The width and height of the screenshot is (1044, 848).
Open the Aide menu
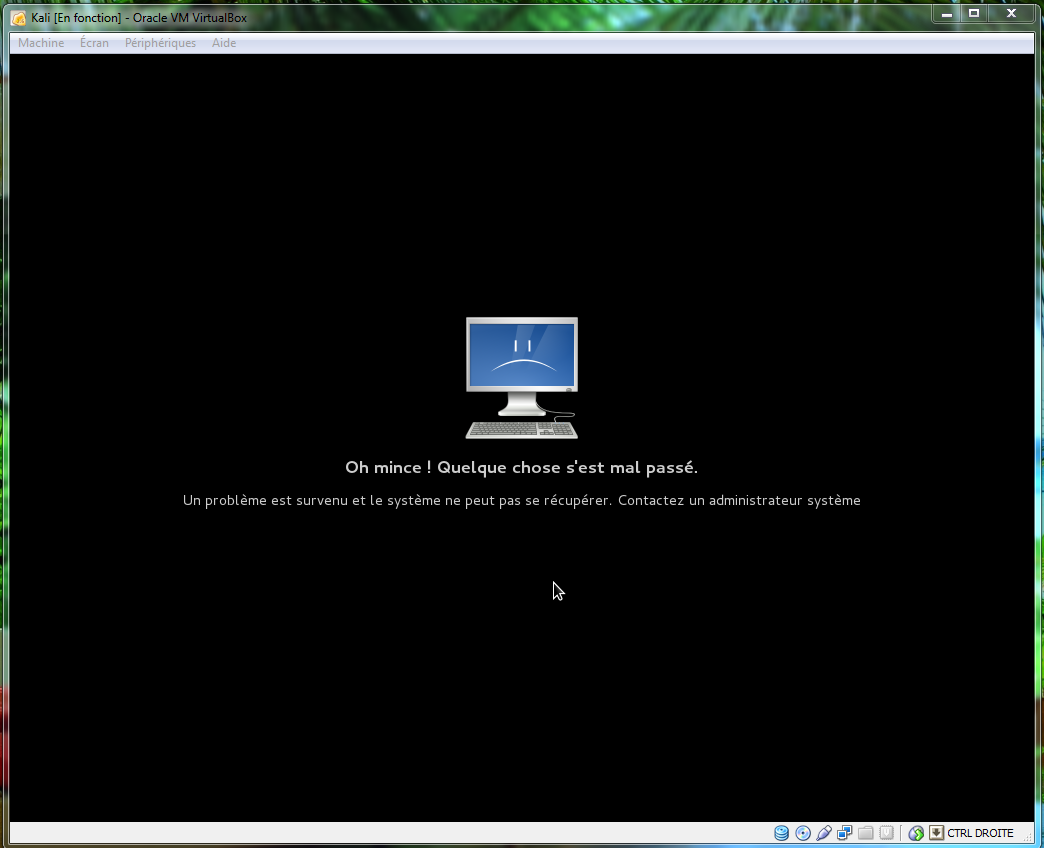point(224,43)
